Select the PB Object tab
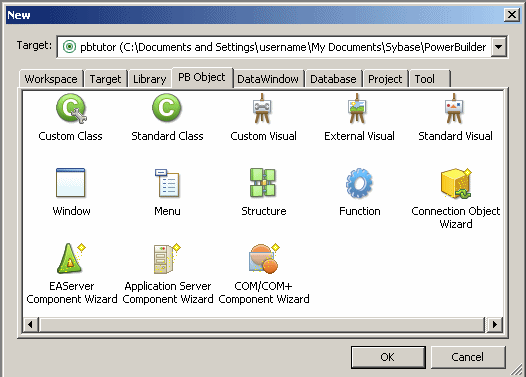Viewport: 526px width, 377px height. click(202, 77)
